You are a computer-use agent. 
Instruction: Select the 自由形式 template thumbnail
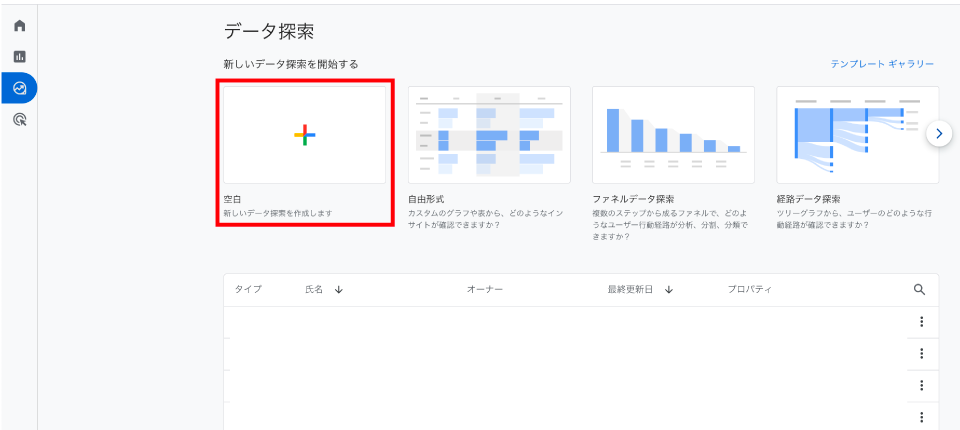coord(489,135)
